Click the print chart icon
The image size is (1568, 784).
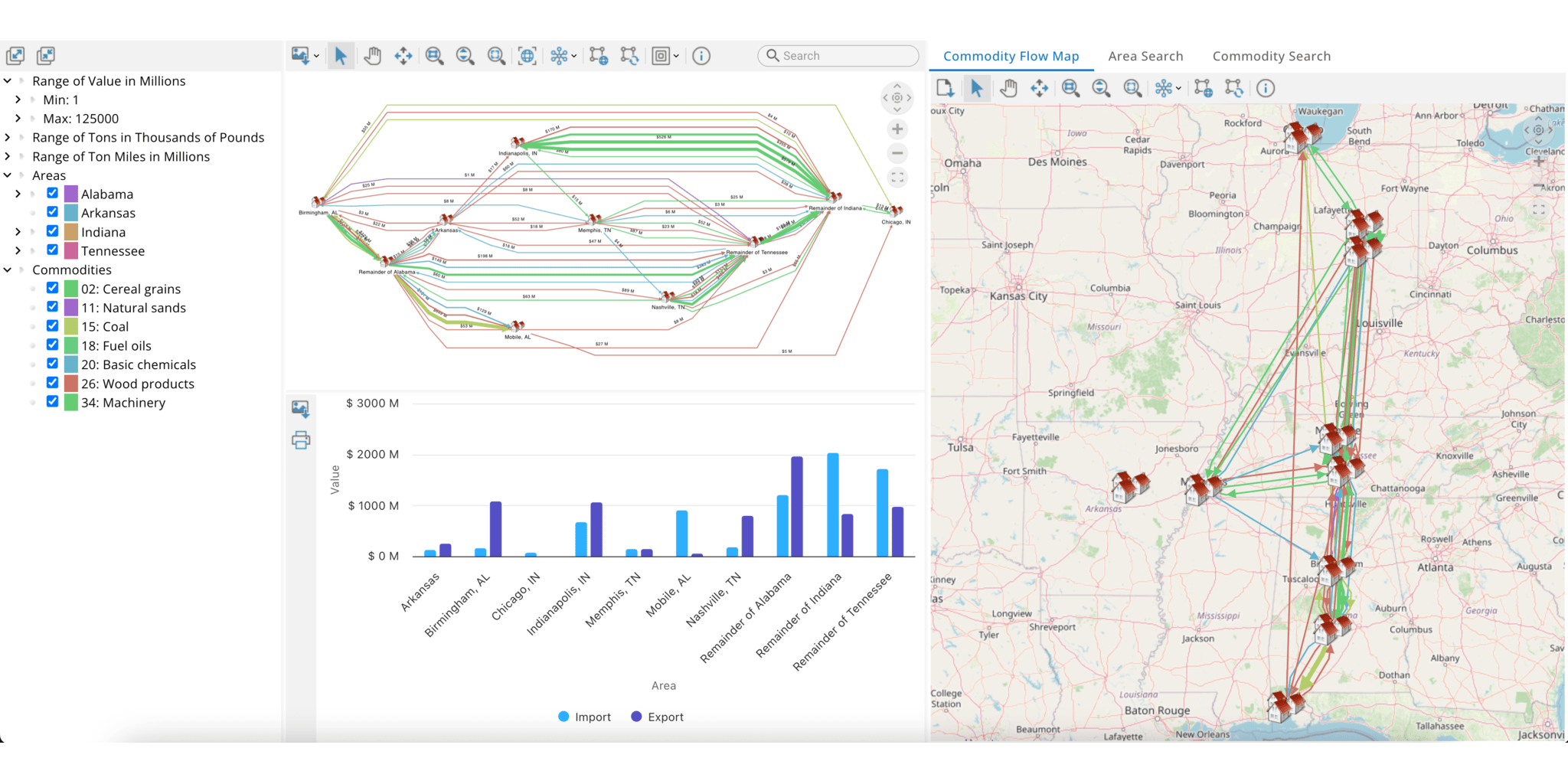tap(301, 440)
